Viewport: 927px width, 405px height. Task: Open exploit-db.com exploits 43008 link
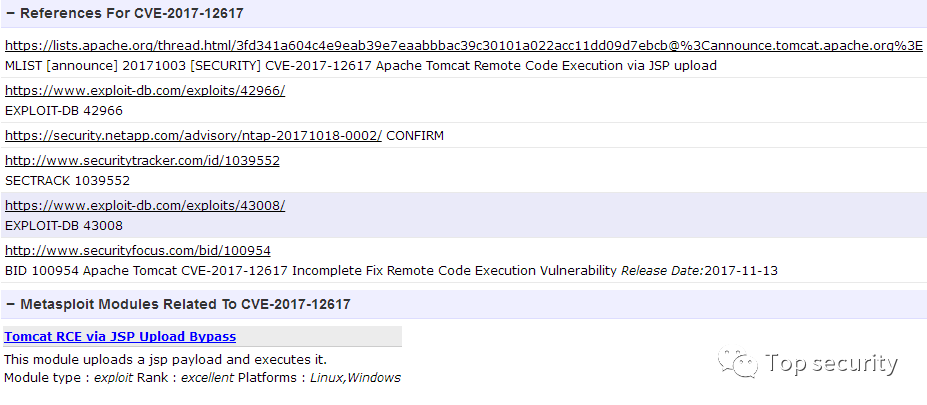point(145,206)
